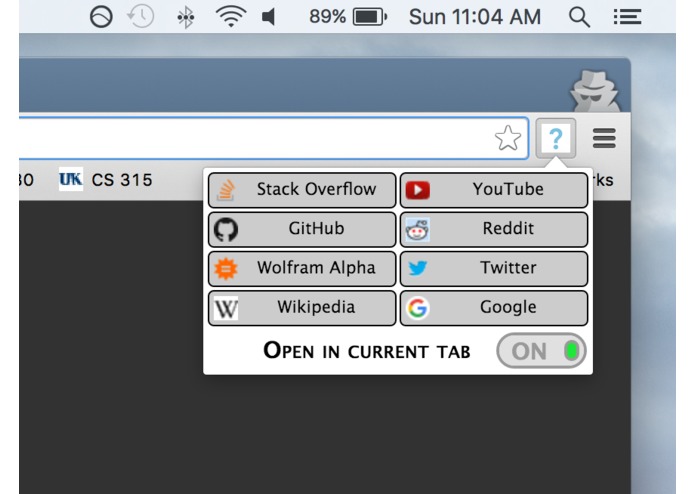Click the Google G logo icon
This screenshot has width=695, height=494.
pyautogui.click(x=418, y=308)
